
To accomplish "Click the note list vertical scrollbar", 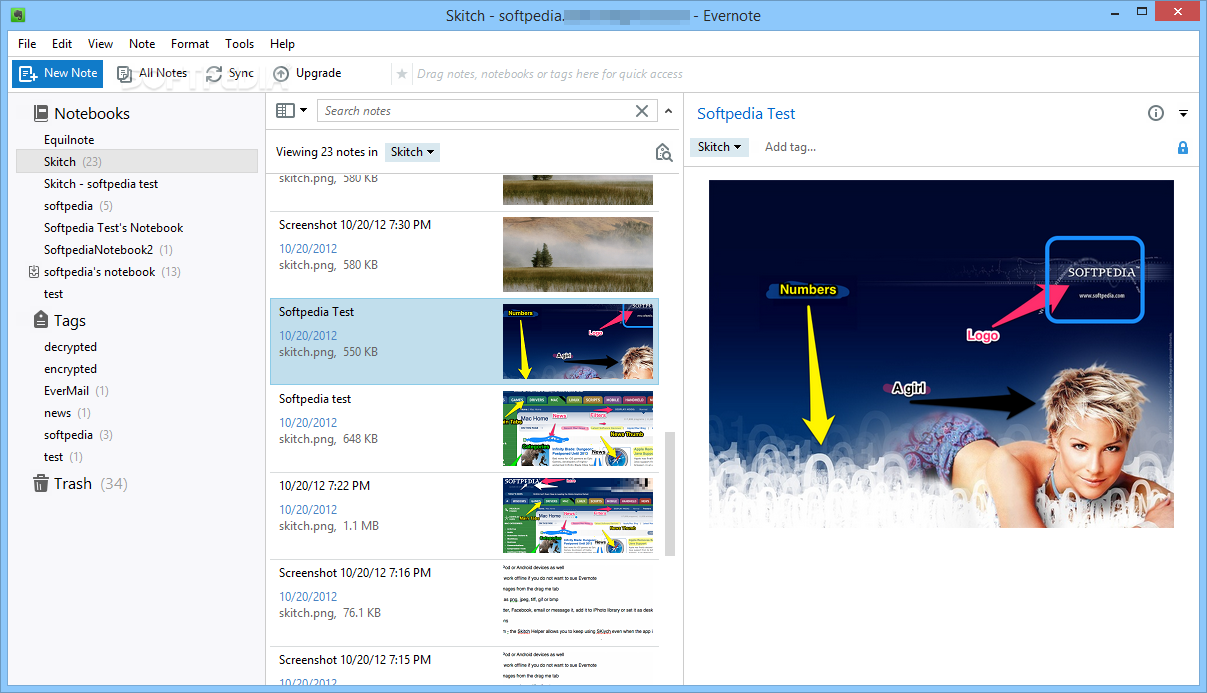I will (x=670, y=494).
